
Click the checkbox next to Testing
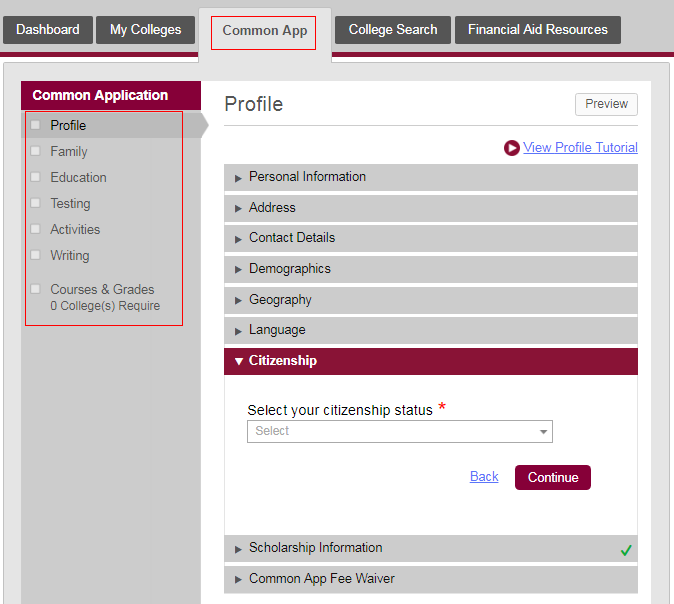(35, 203)
